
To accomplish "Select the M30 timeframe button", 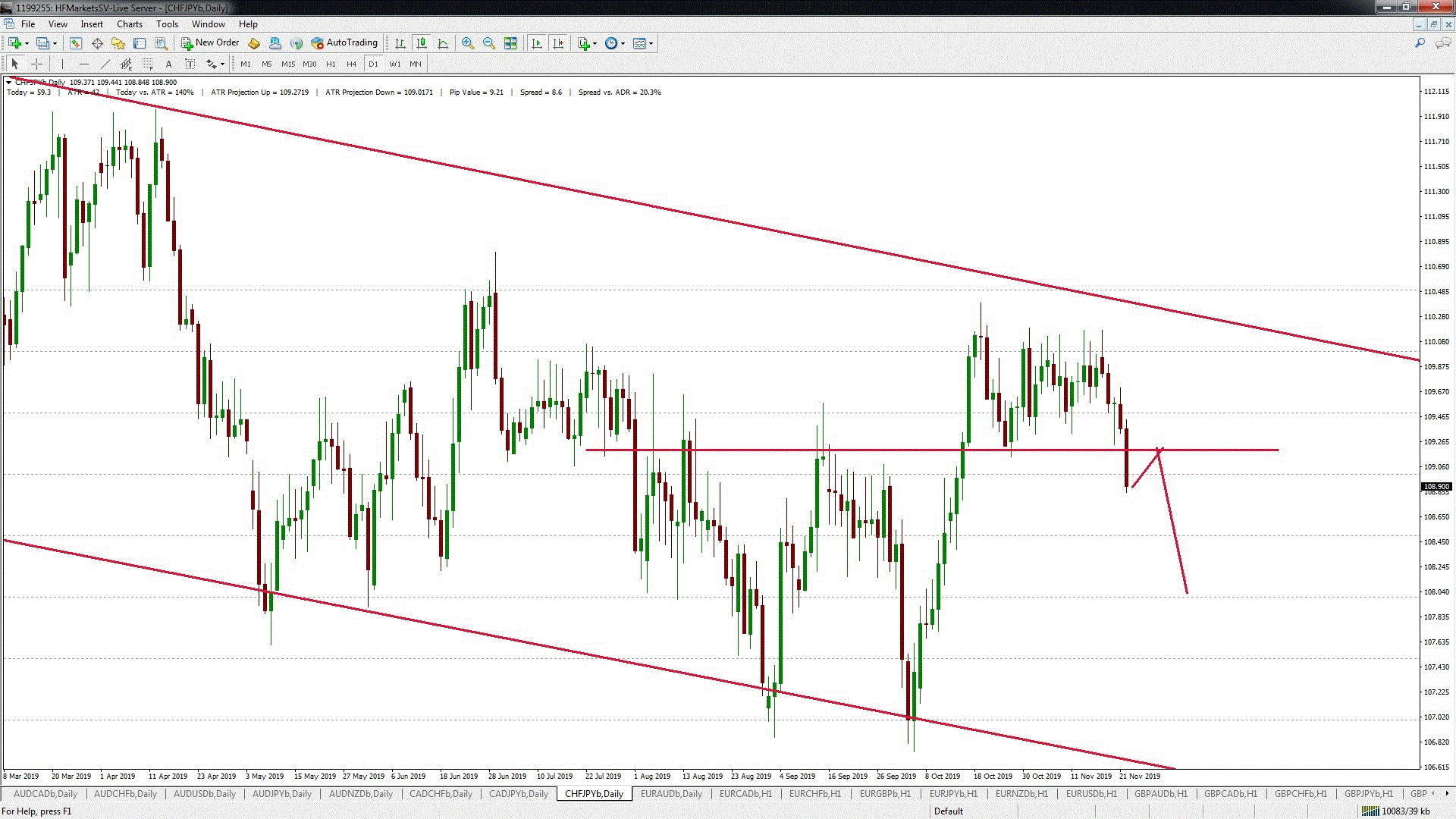I will click(309, 64).
